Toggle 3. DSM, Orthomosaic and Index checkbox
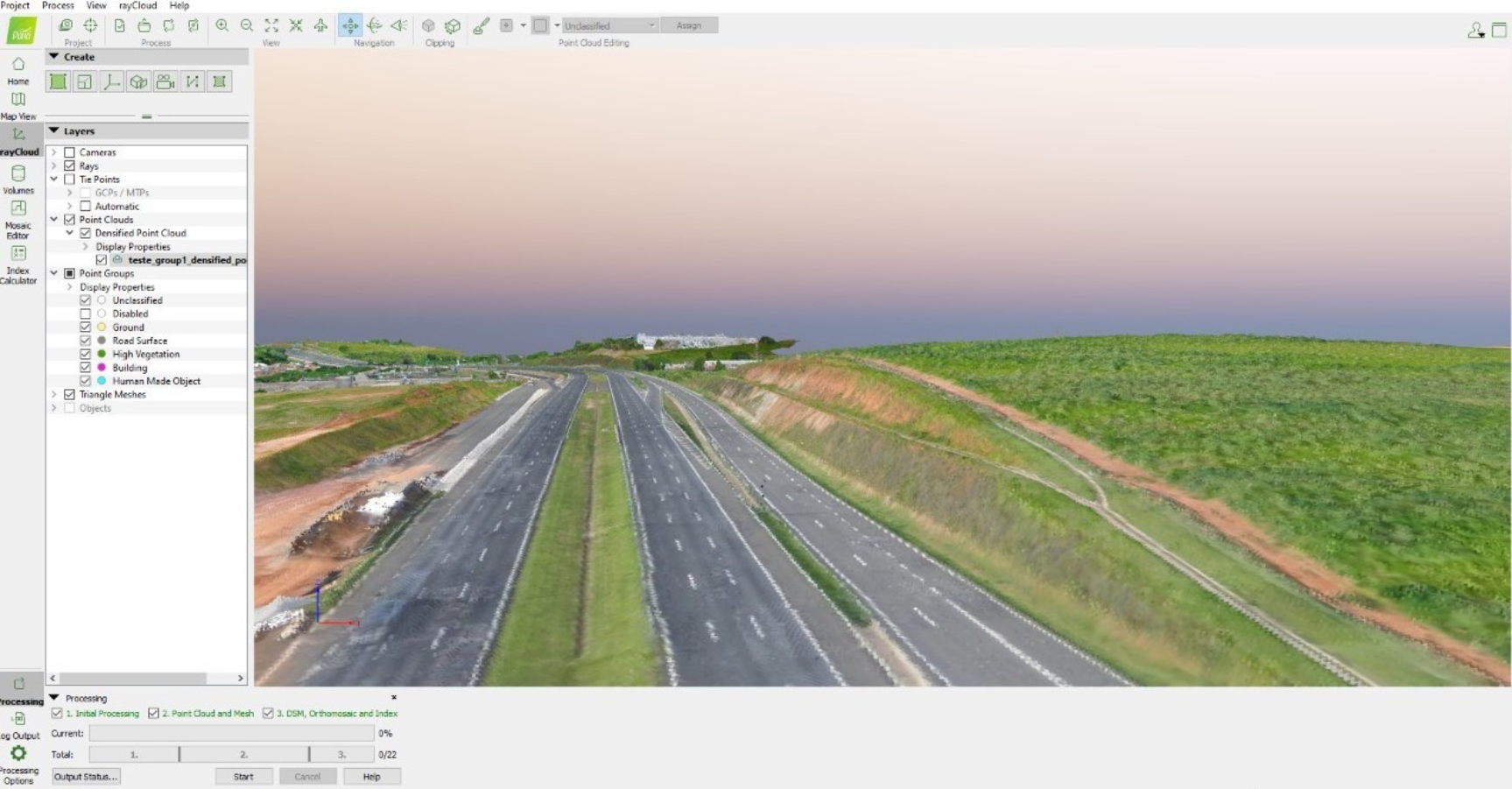 coord(268,714)
